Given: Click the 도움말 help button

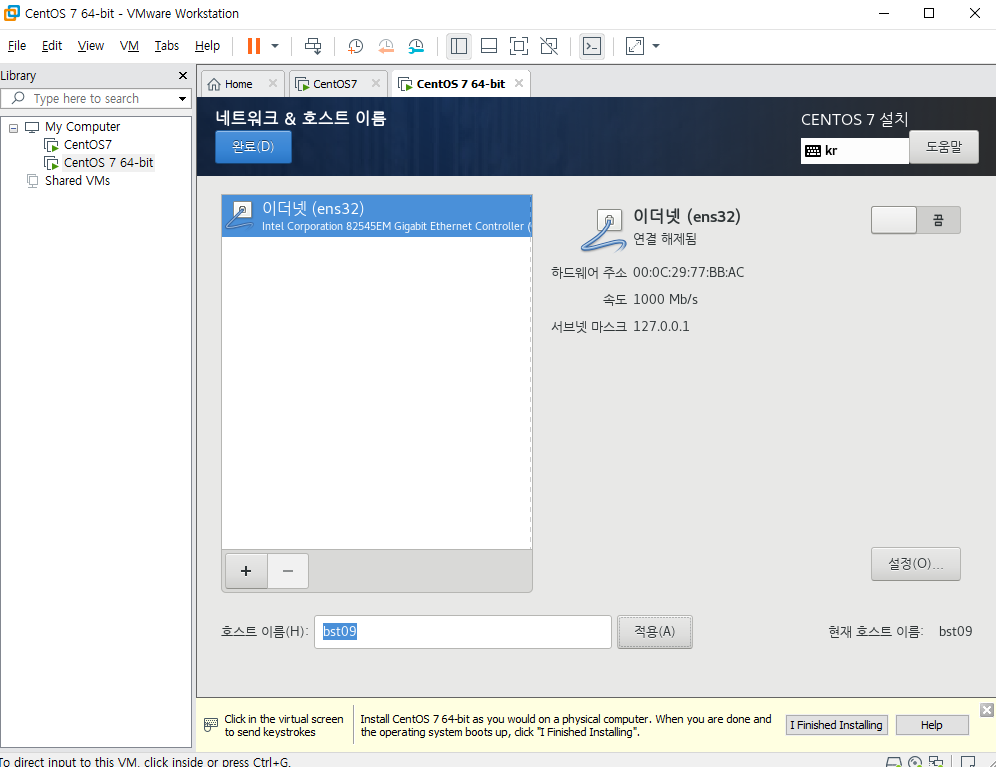Looking at the screenshot, I should [943, 147].
